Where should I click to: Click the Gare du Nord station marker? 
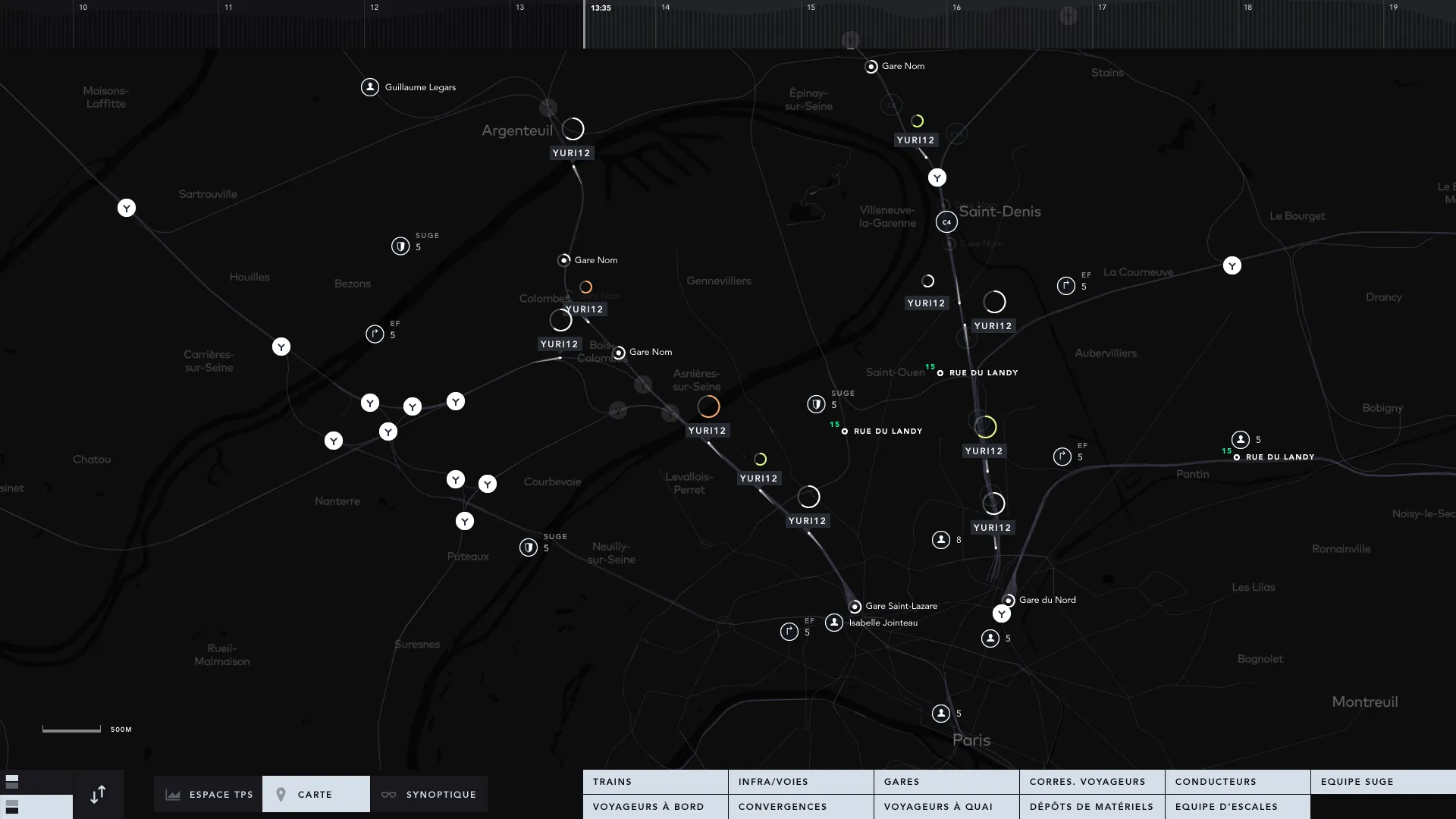tap(1009, 601)
